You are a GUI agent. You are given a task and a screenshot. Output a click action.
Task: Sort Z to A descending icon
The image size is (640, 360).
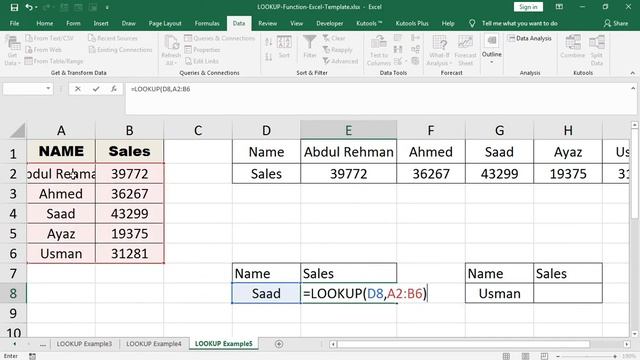(269, 57)
